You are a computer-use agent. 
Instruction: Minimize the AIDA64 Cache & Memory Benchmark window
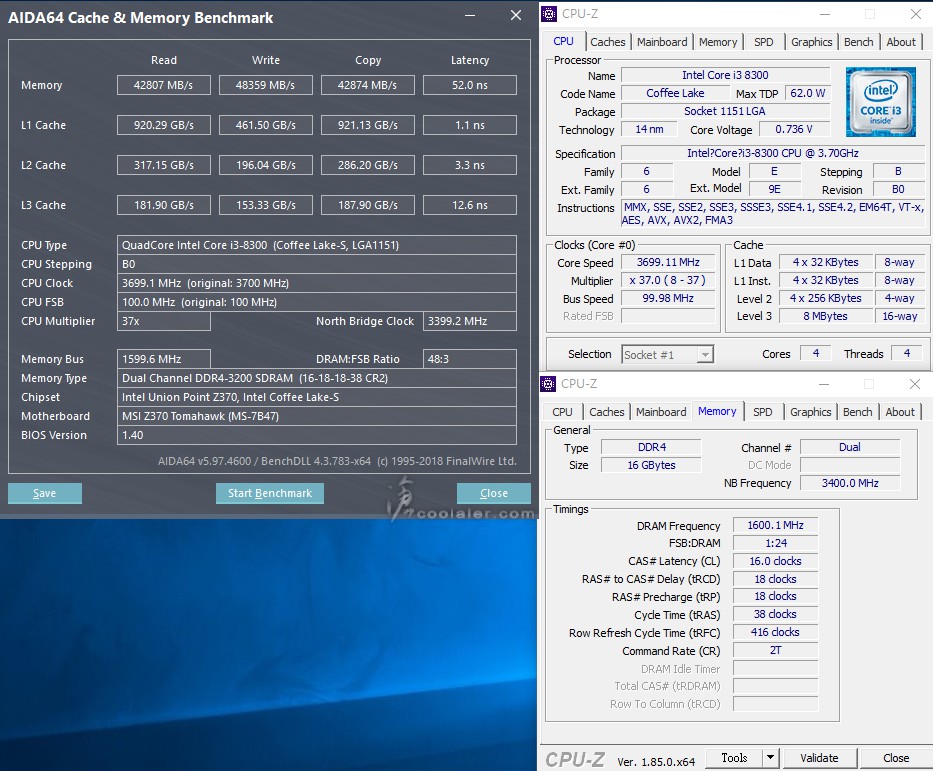tap(470, 15)
